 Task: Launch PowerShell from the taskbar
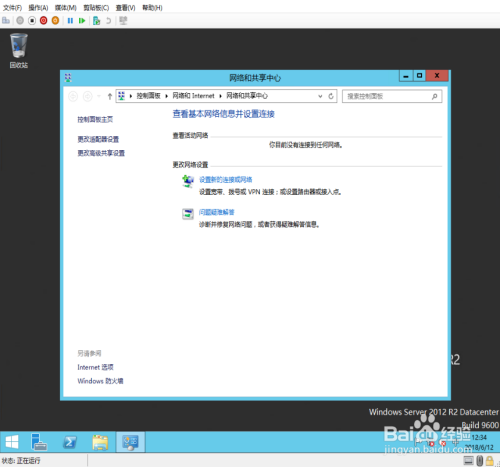coord(70,442)
